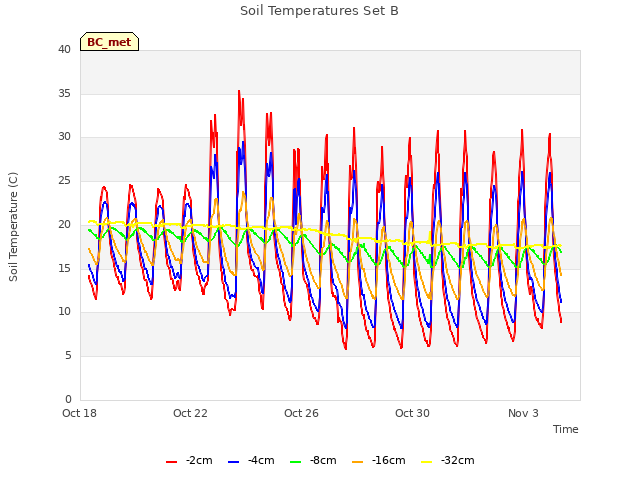Click the Oct 26 x-axis tick label
Image resolution: width=640 pixels, height=480 pixels.
pos(301,413)
